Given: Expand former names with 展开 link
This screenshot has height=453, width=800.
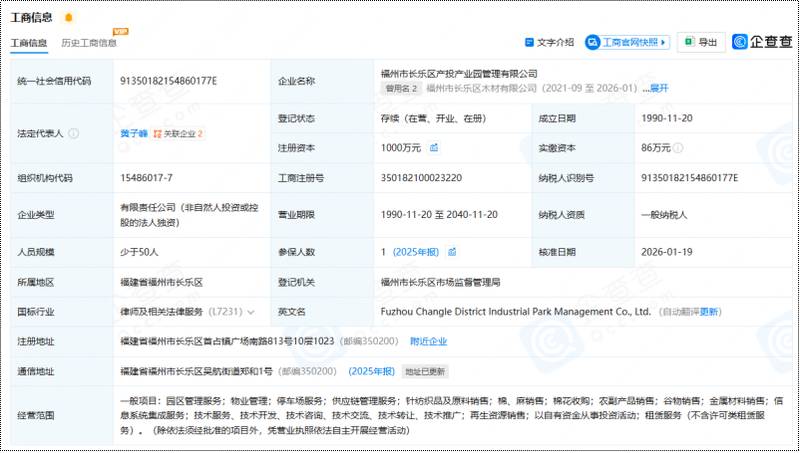Looking at the screenshot, I should pos(659,88).
